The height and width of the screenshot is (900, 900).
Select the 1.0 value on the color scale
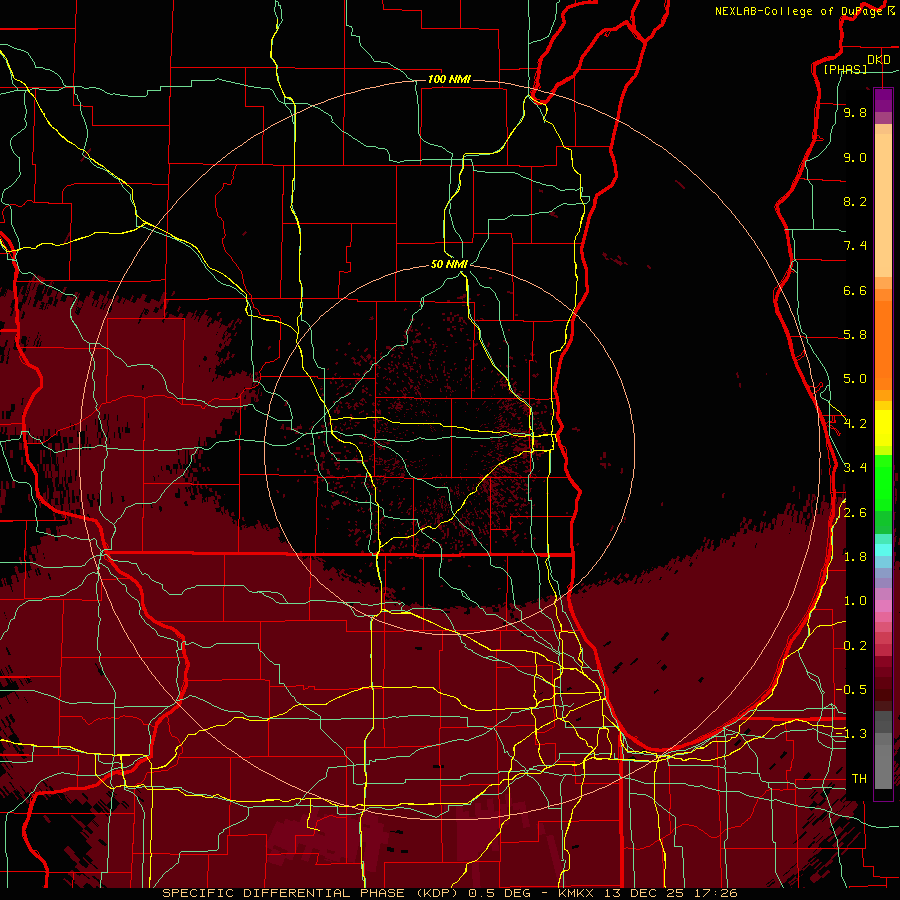tap(855, 601)
